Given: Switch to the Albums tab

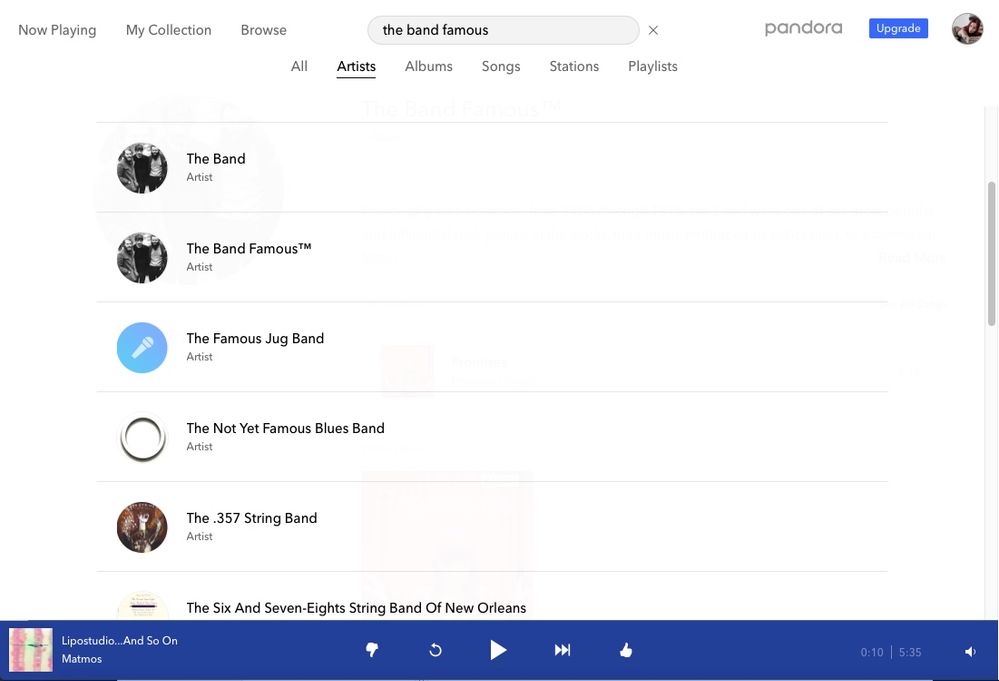Looking at the screenshot, I should [428, 66].
